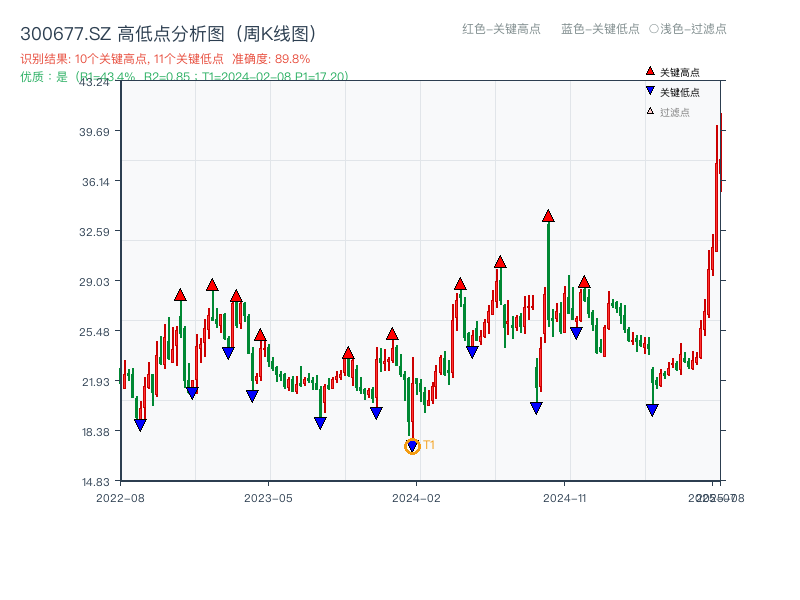This screenshot has width=800, height=600.
Task: Select the red high triangle around 2024-04 near 28.8
Action: pos(460,284)
